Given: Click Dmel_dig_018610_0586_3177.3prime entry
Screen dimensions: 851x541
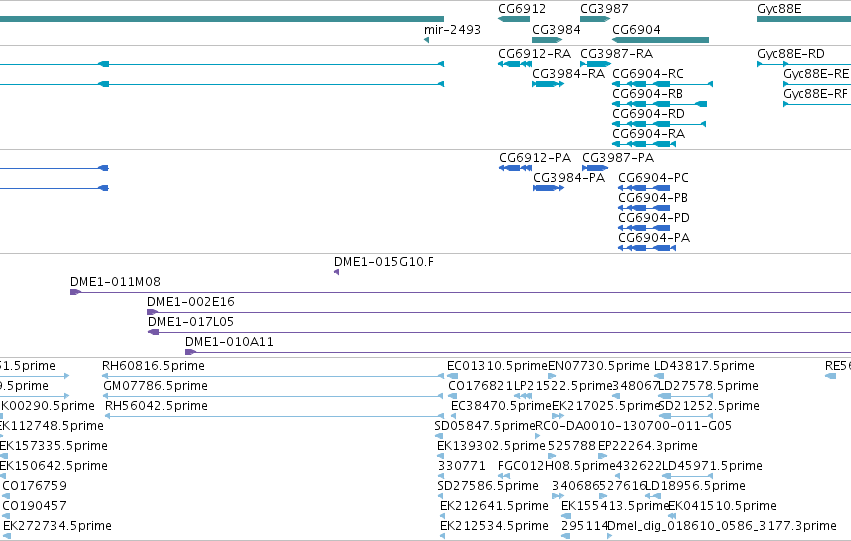Looking at the screenshot, I should coord(721,527).
